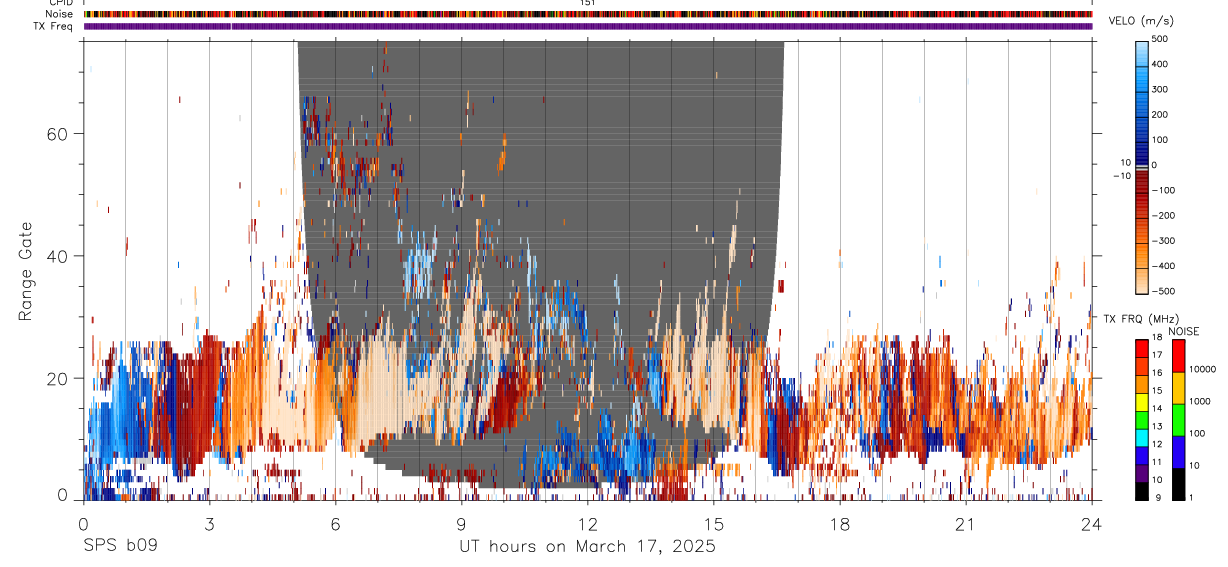The image size is (1228, 567).
Task: Click the 'TX Freq' row label at top left
Action: (x=55, y=26)
